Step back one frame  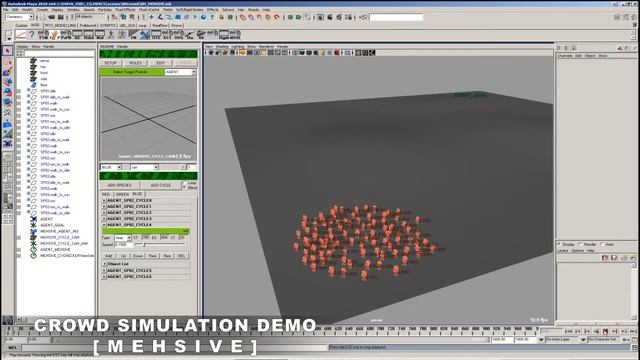(578, 331)
